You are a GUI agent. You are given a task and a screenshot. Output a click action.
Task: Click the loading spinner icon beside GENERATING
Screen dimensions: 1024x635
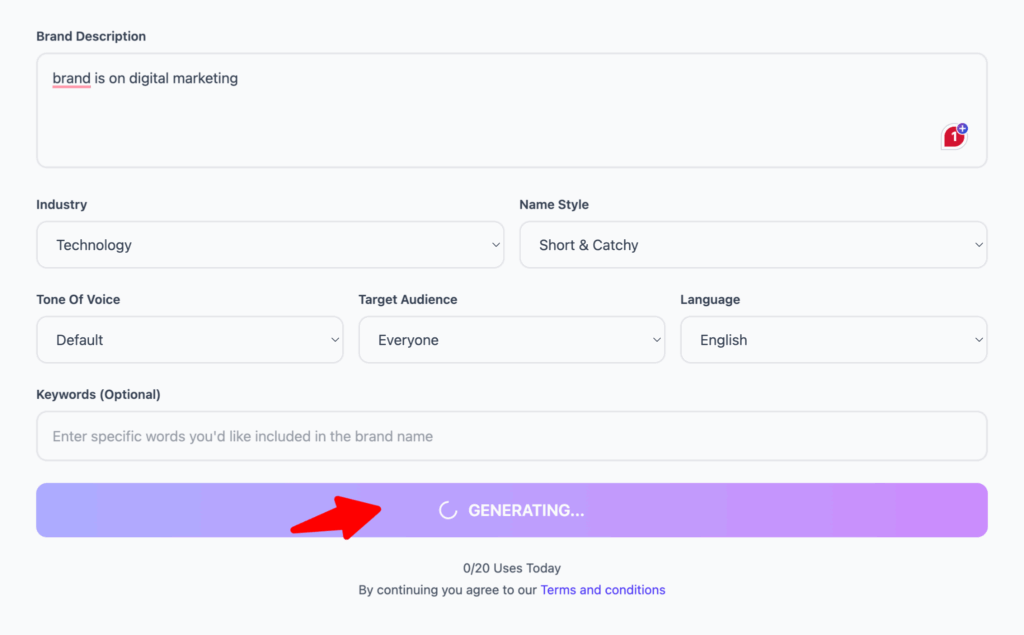[448, 511]
